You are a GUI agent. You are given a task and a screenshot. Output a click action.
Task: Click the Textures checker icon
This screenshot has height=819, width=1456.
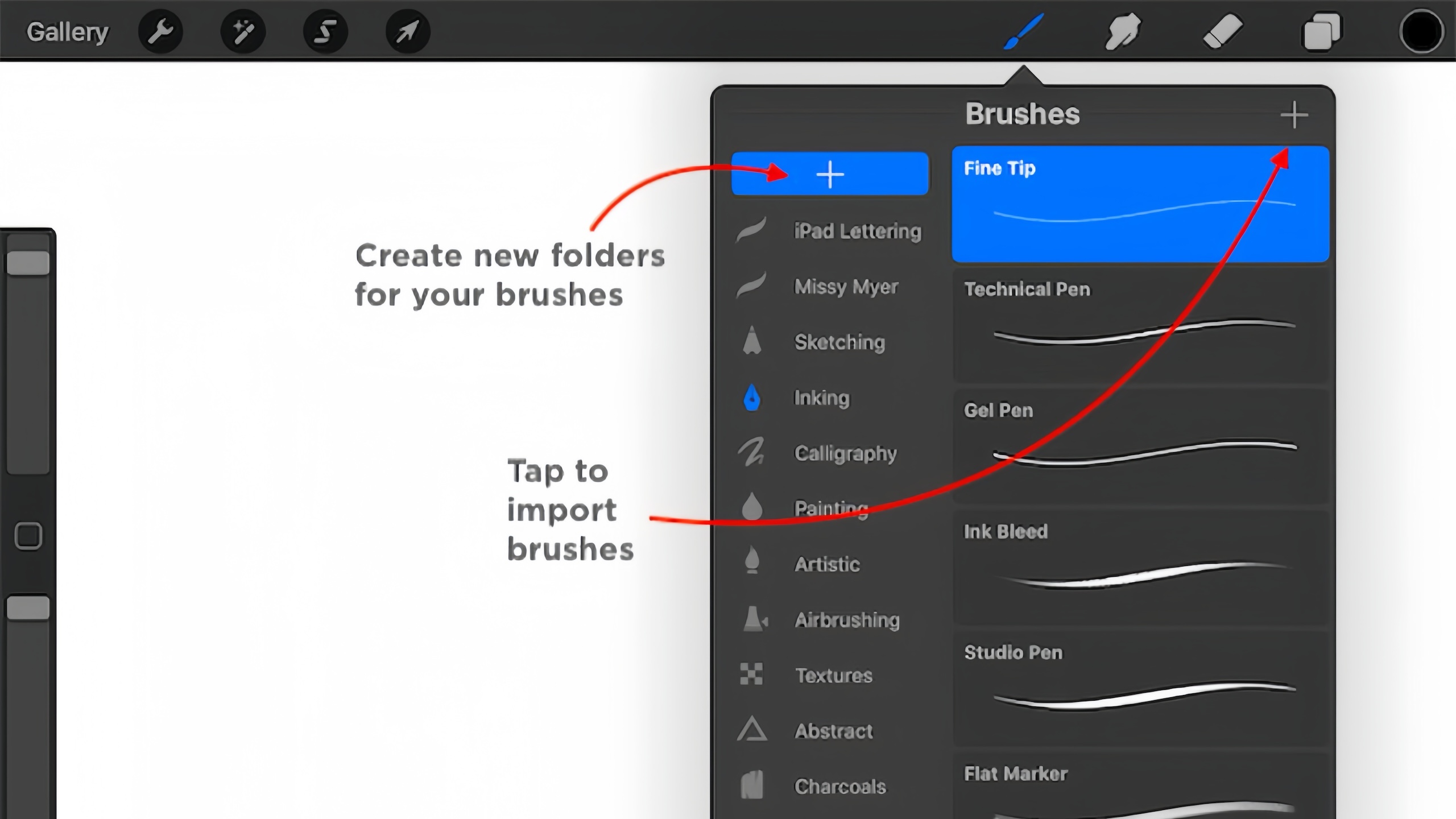tap(751, 674)
